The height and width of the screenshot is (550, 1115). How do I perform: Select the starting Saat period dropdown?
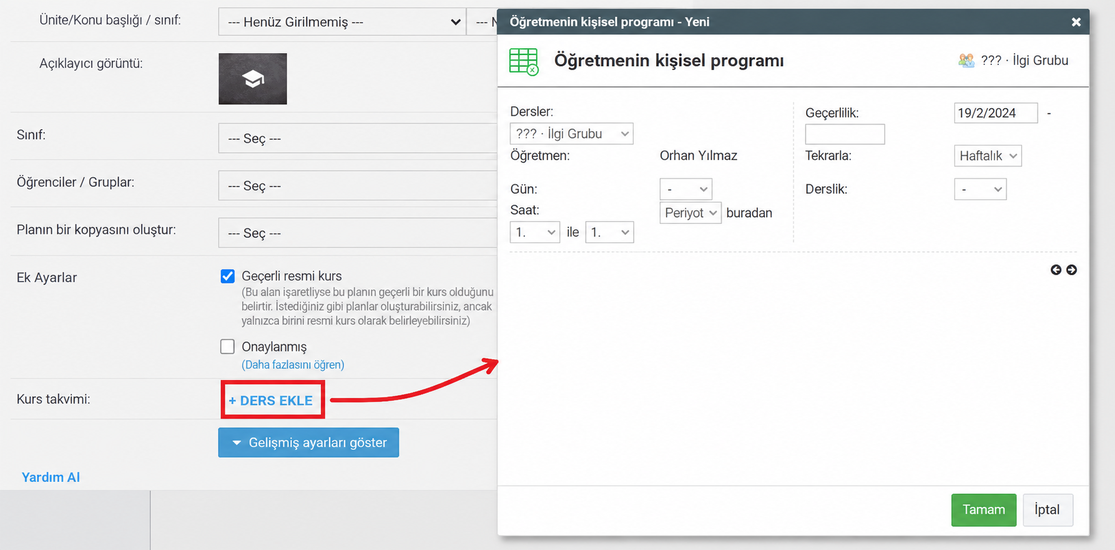(535, 233)
